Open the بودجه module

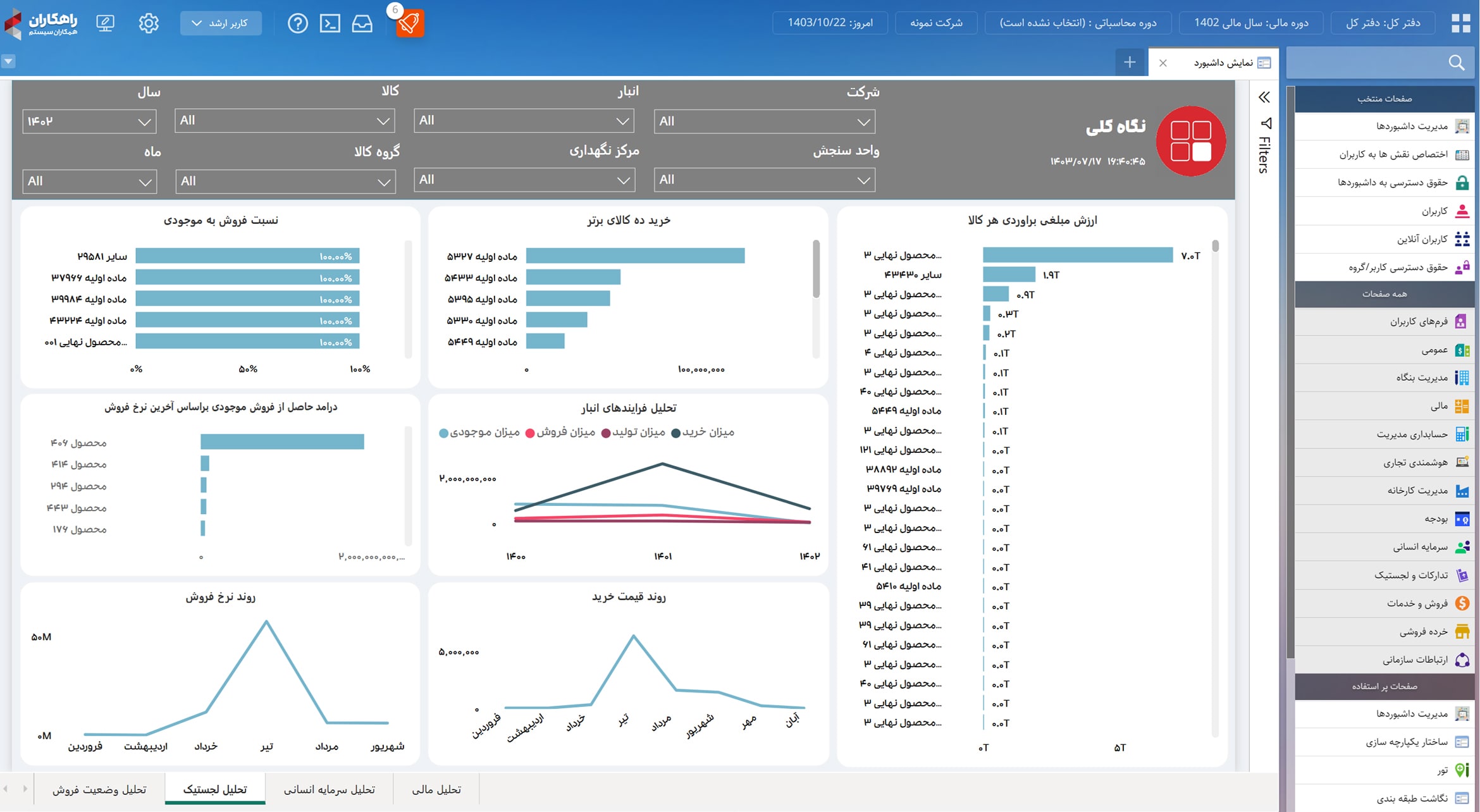click(1384, 519)
